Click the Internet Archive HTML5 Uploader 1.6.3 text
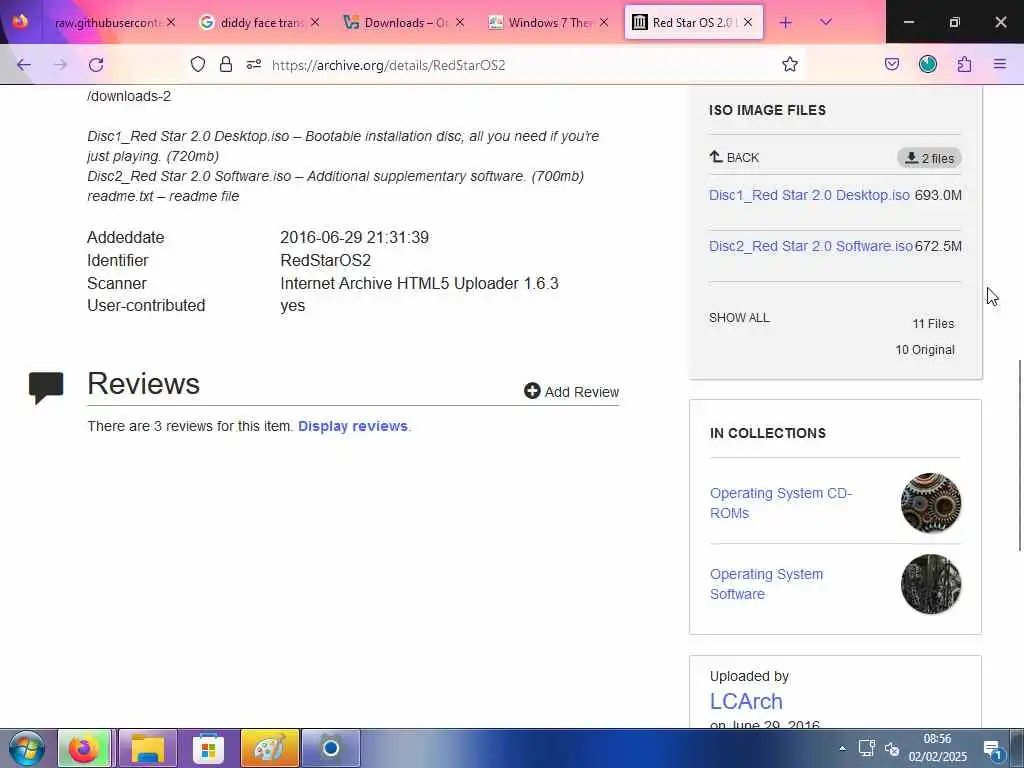 (x=419, y=283)
